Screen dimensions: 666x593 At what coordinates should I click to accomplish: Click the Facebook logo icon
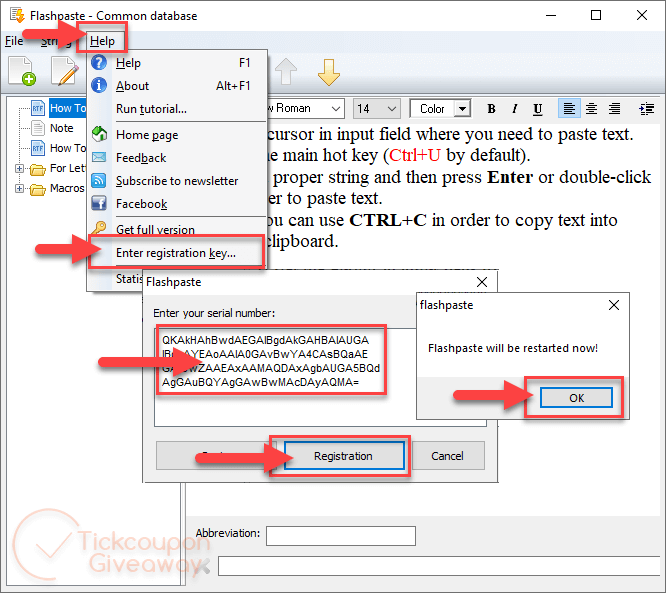(99, 203)
